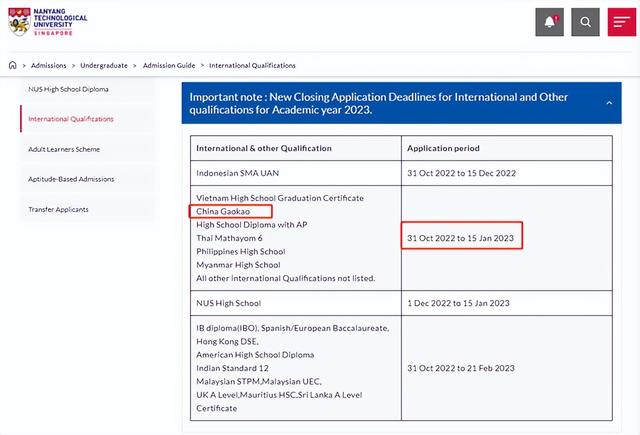Click the highlighted China Gaokao text

(x=230, y=212)
